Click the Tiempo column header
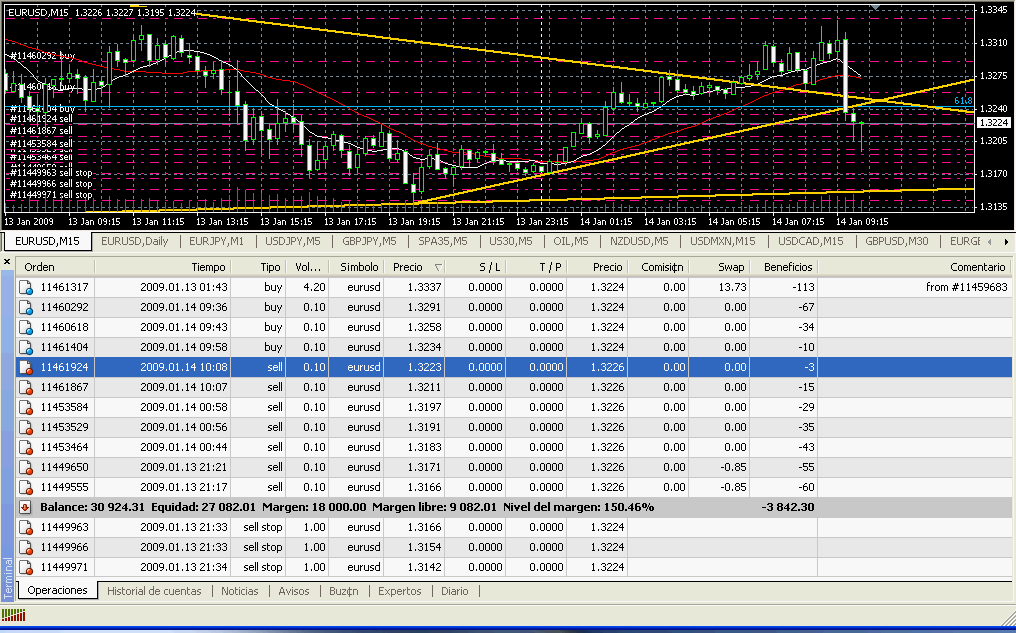Viewport: 1016px width, 633px height. click(208, 267)
